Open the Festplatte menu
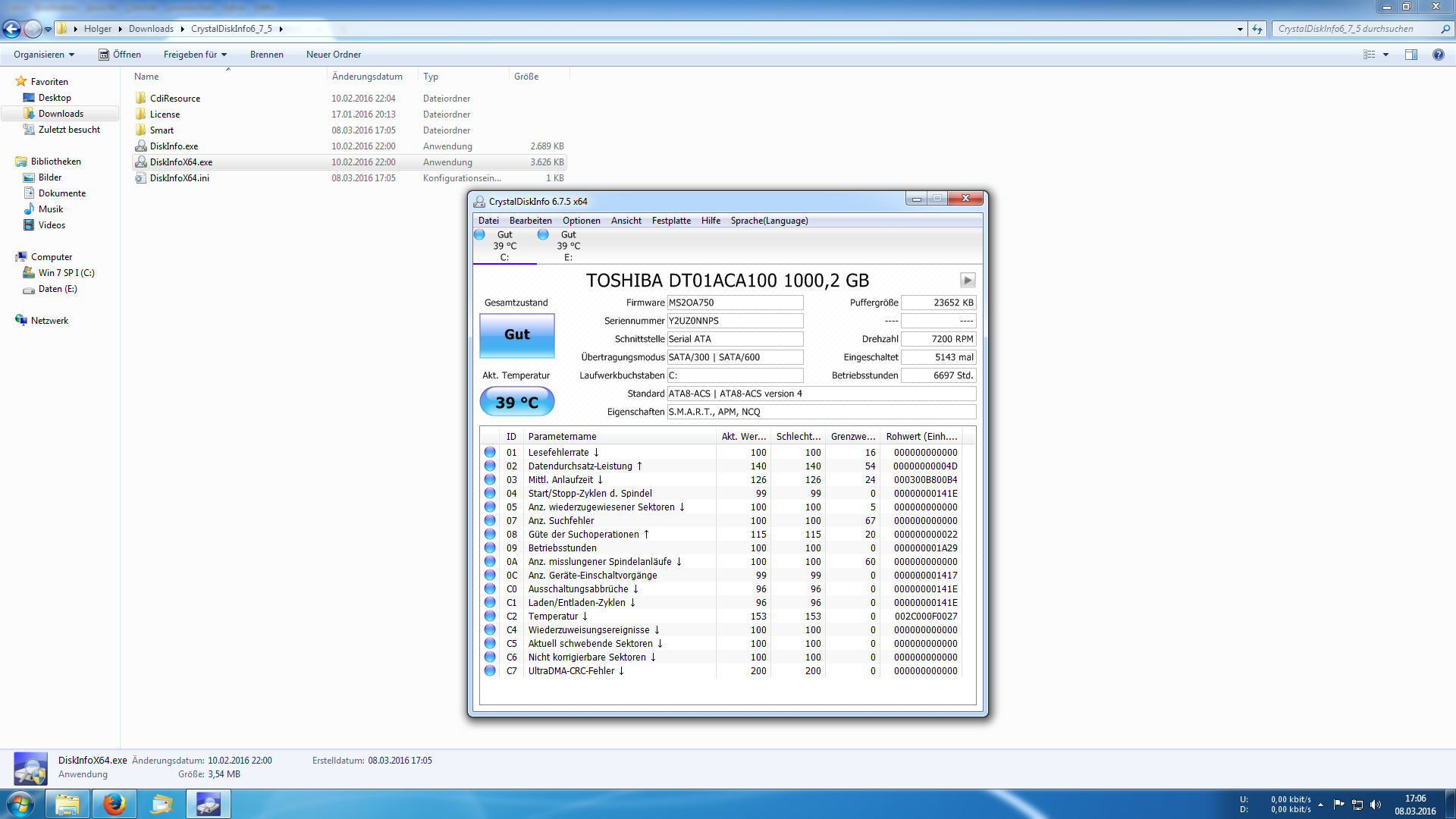Screen dimensions: 1456x819 click(x=671, y=221)
